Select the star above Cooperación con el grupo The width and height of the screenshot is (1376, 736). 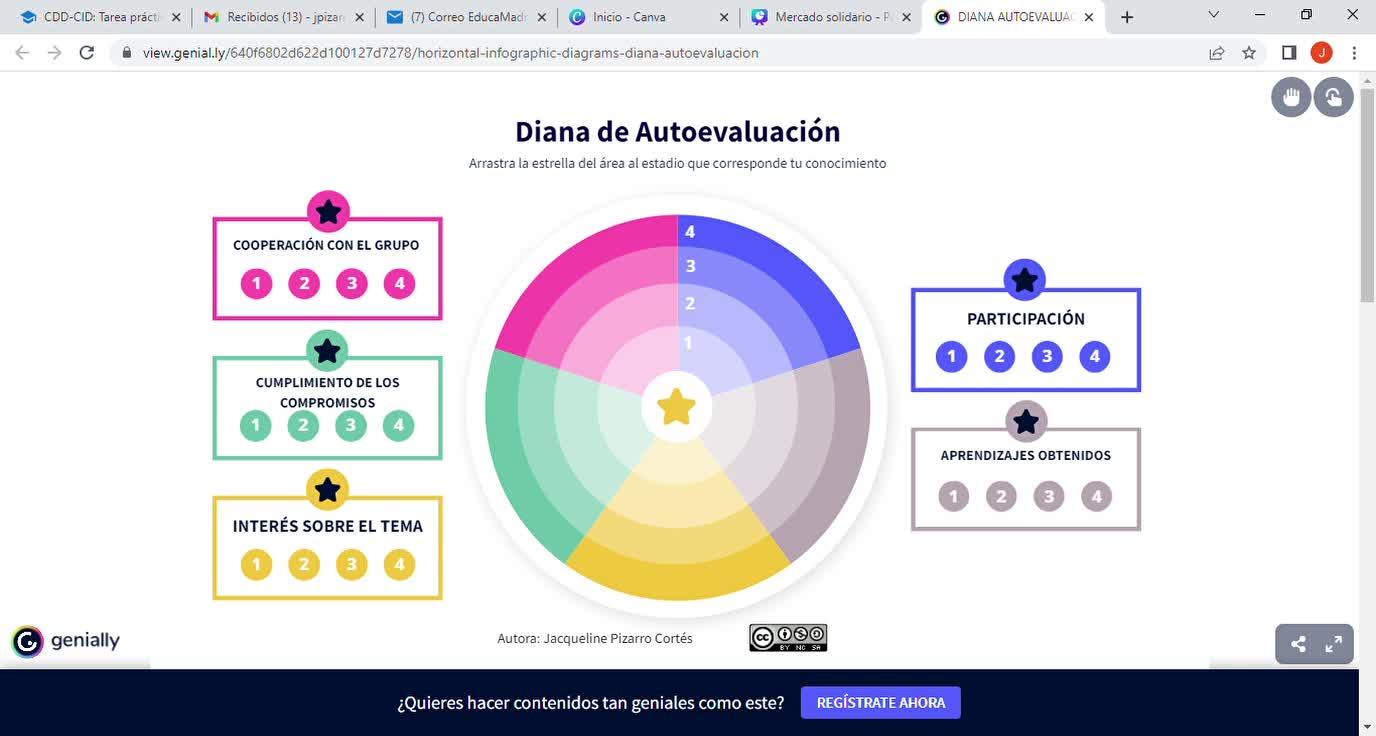pos(328,212)
